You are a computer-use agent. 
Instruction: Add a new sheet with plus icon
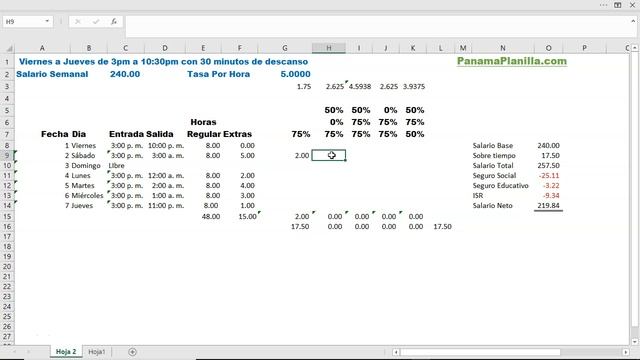click(132, 351)
